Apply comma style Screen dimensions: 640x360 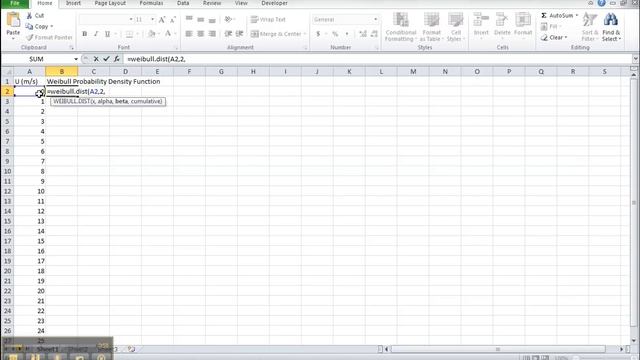pos(347,34)
